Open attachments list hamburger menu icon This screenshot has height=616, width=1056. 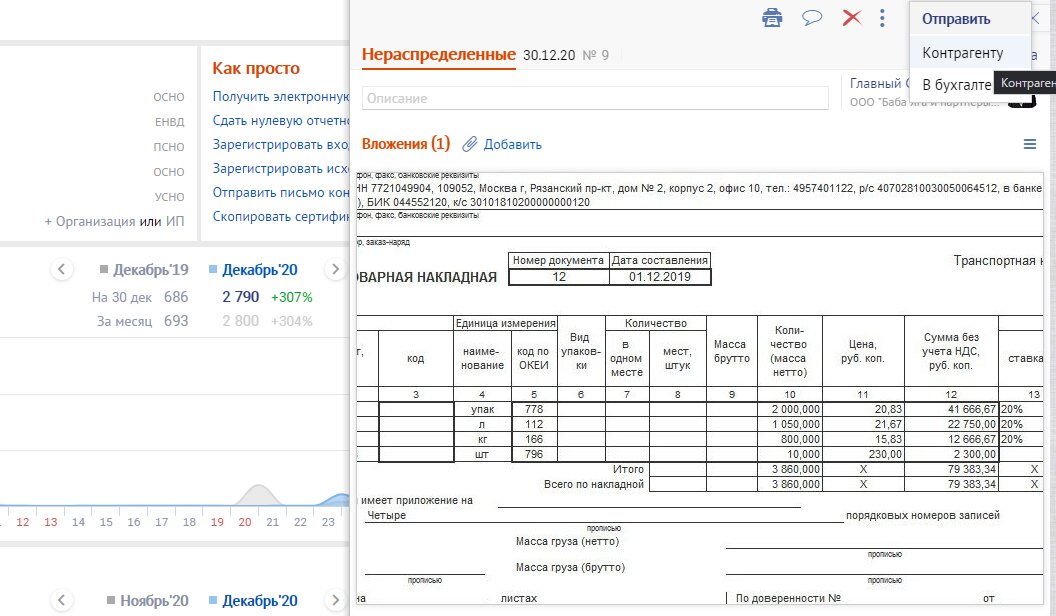click(1030, 144)
